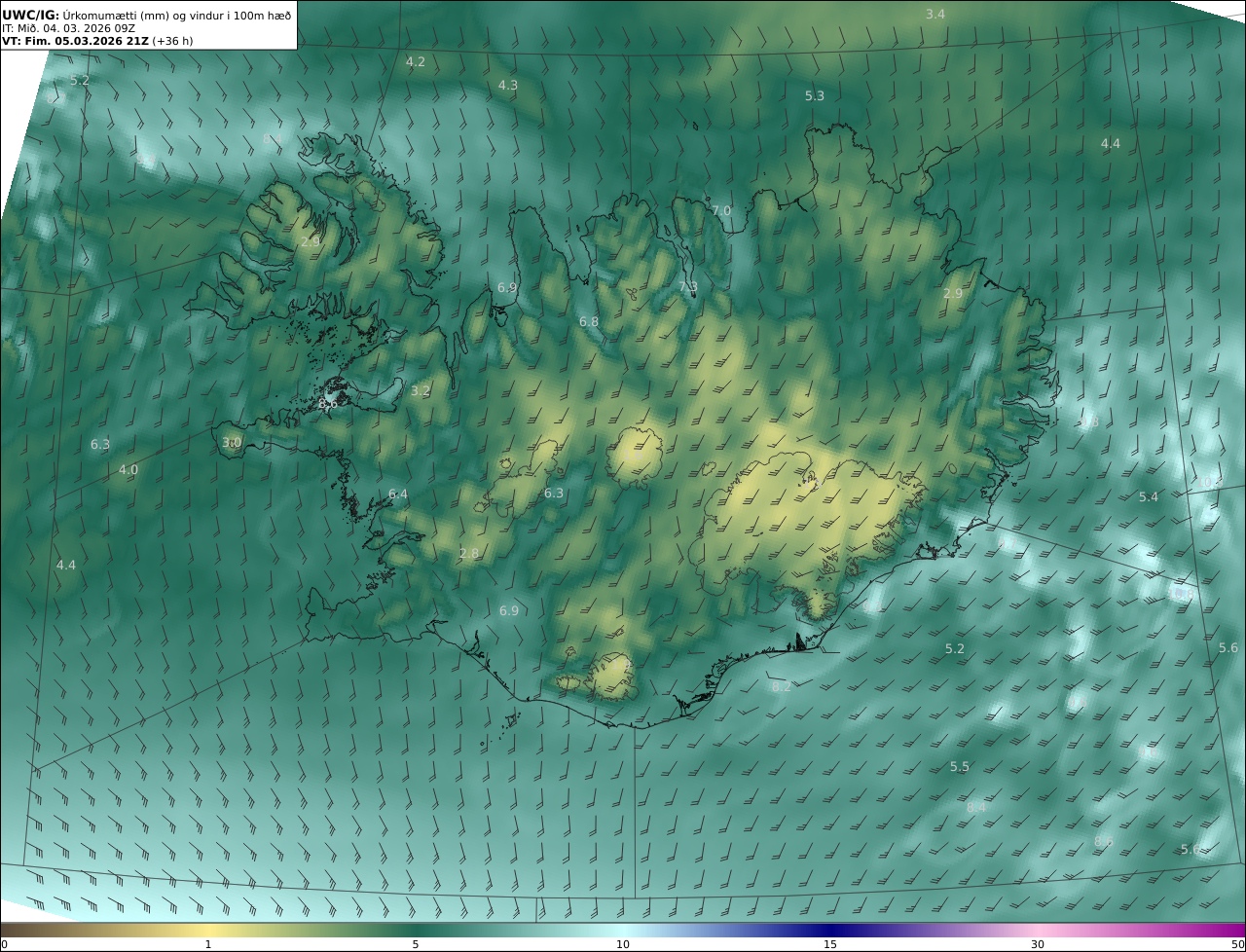The image size is (1246, 952).
Task: Click the '5.5' value label in the southeast
Action: (x=960, y=767)
